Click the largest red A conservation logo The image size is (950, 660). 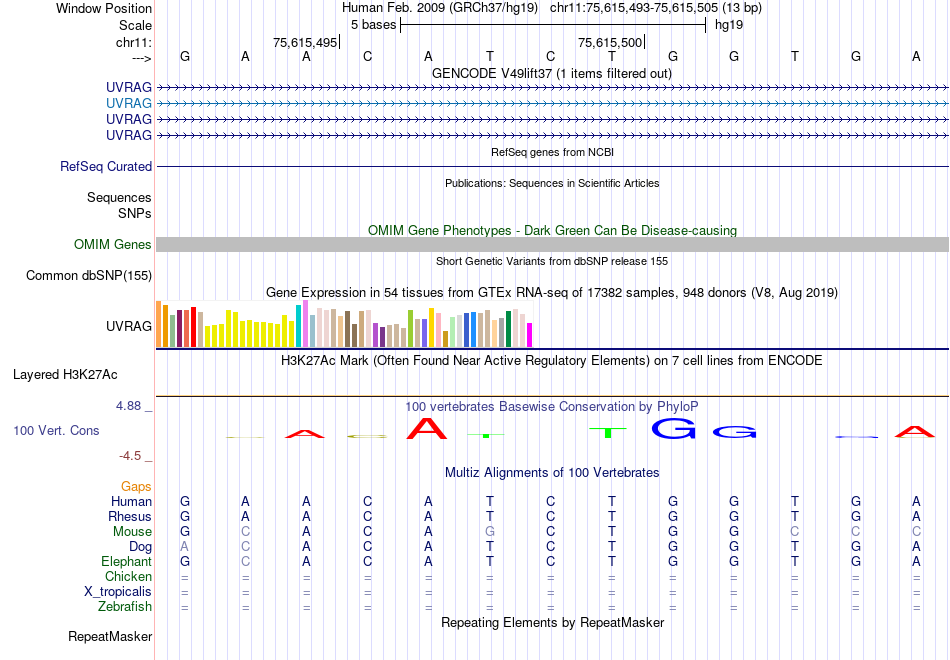pyautogui.click(x=427, y=428)
